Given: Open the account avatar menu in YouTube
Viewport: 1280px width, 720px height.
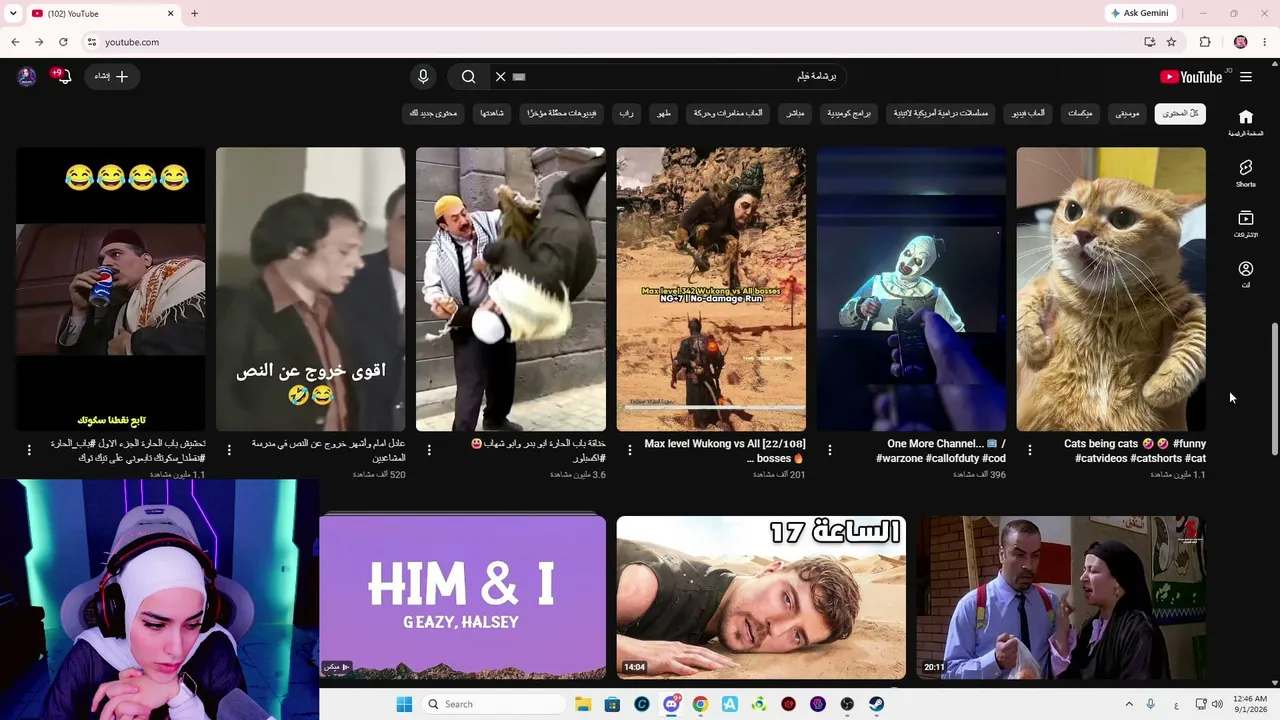Looking at the screenshot, I should tap(27, 77).
